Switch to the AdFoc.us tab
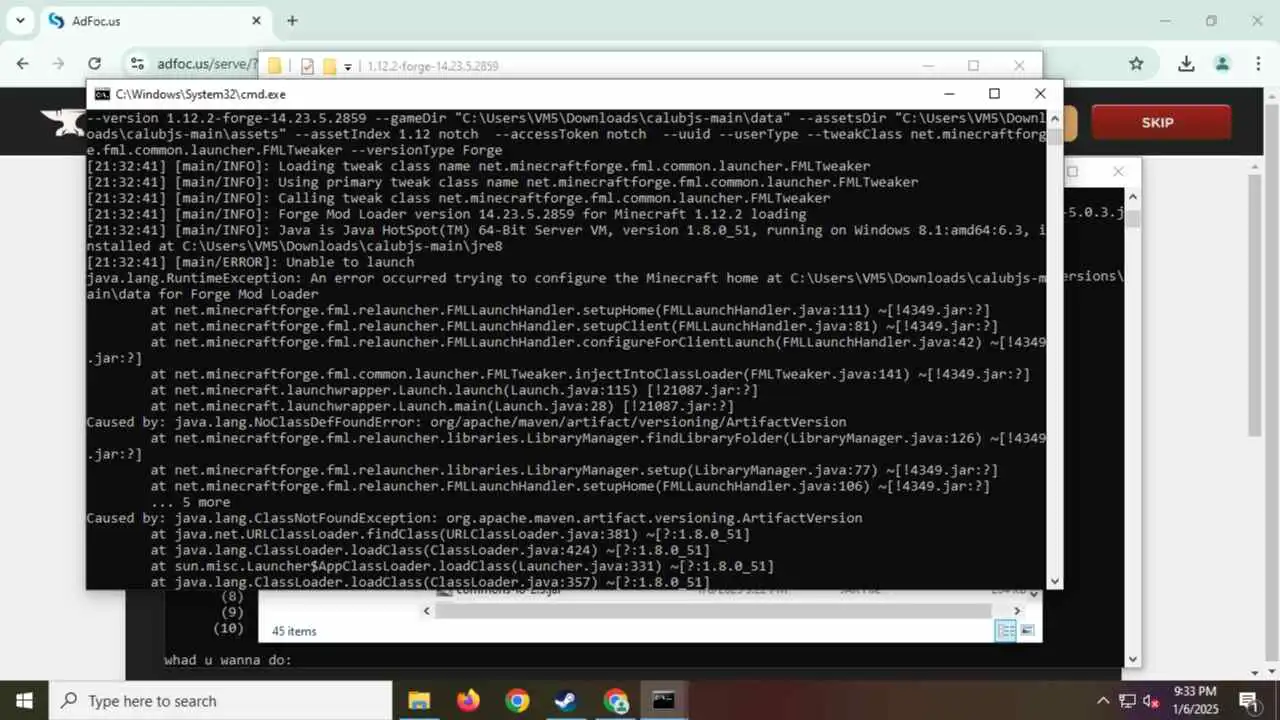 (x=154, y=21)
